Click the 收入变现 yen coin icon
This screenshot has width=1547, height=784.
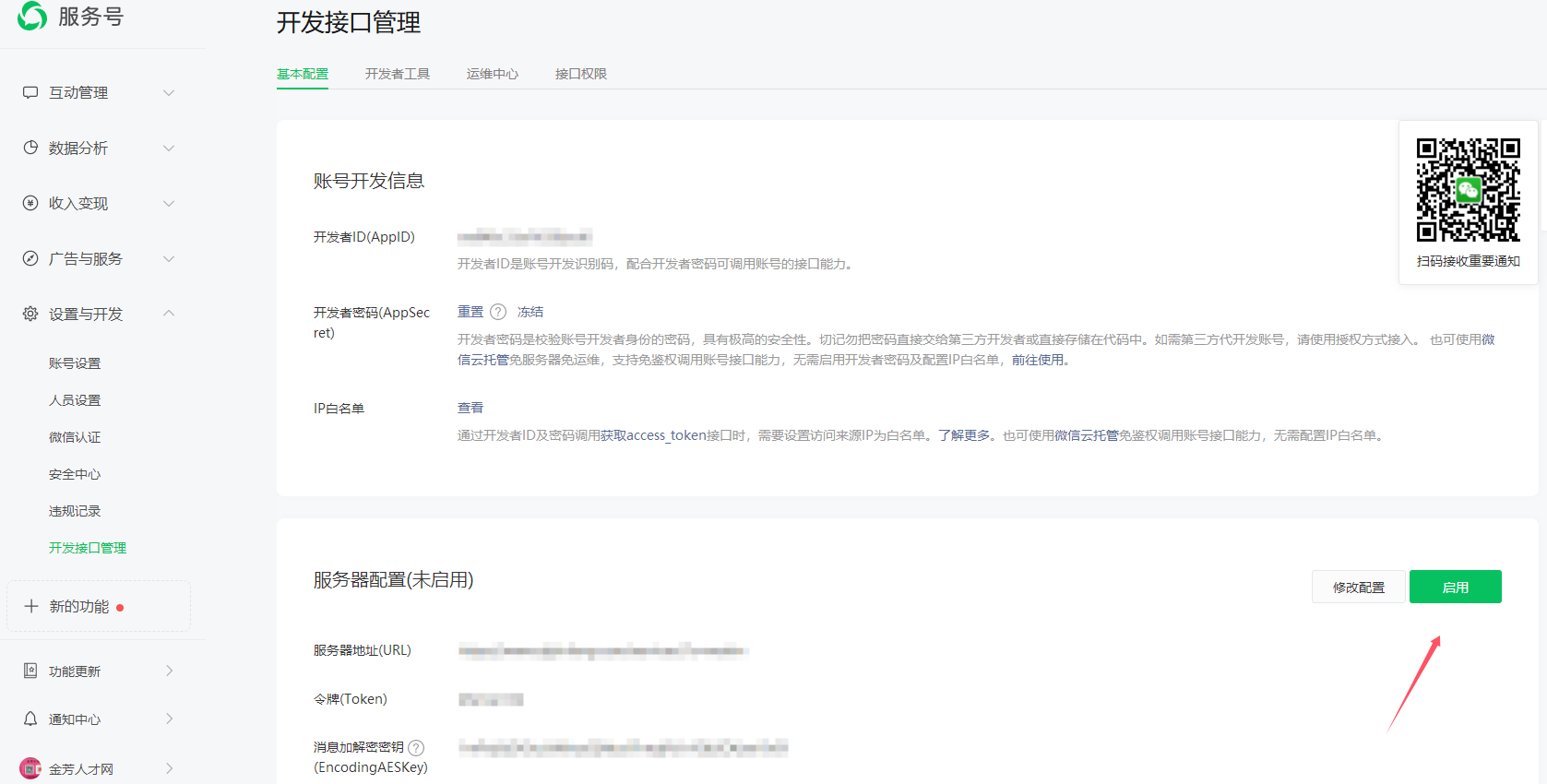point(30,203)
